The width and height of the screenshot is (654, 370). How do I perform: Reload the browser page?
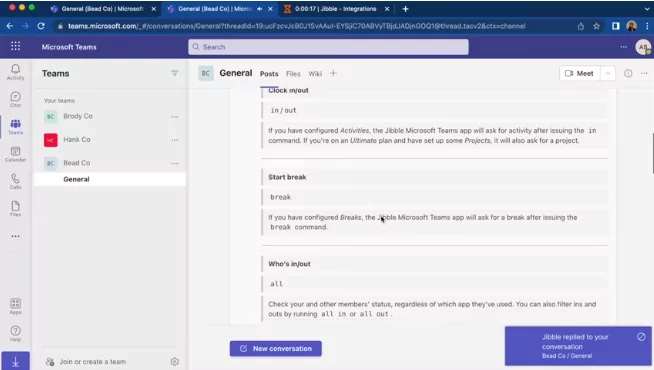[x=41, y=26]
